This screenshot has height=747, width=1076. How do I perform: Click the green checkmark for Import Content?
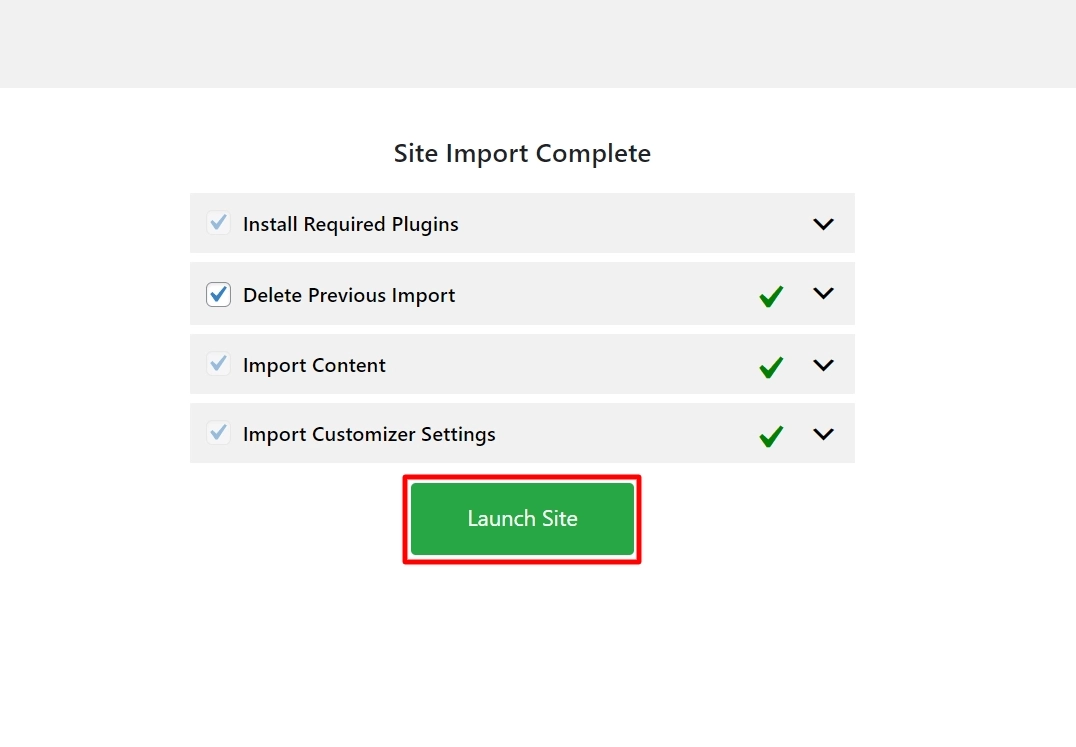(x=770, y=367)
